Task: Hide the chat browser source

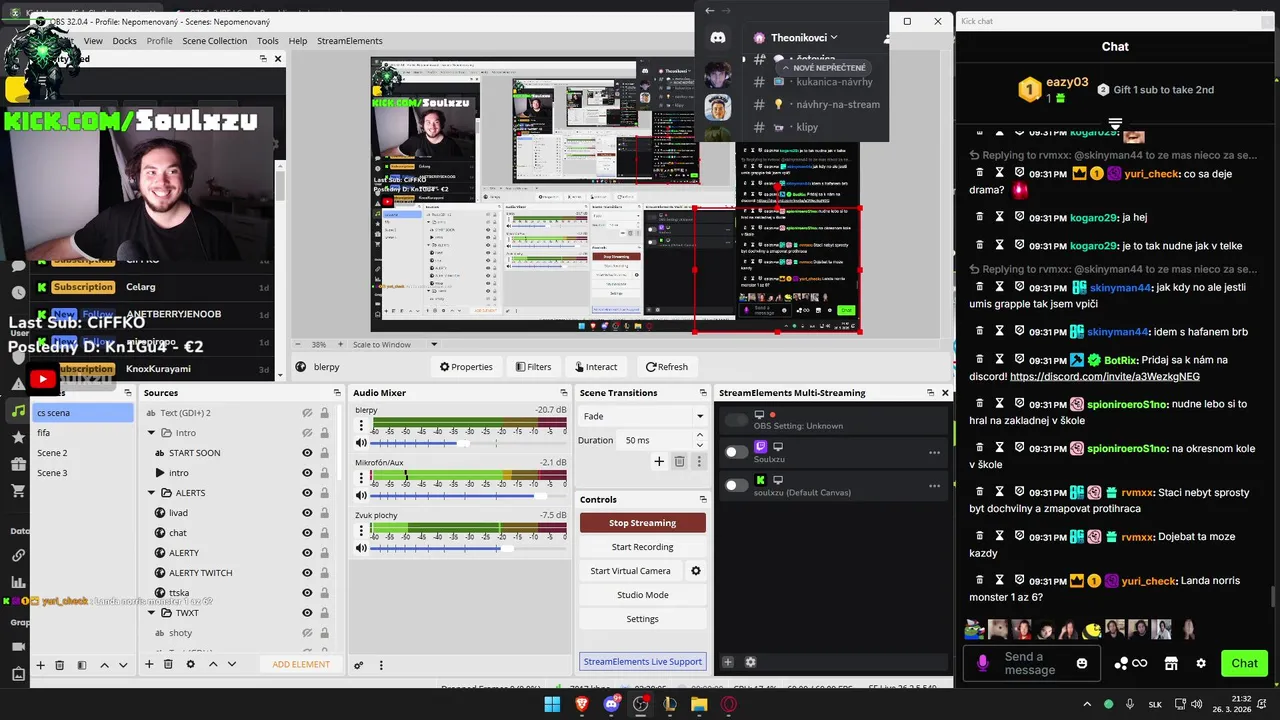Action: click(x=307, y=533)
